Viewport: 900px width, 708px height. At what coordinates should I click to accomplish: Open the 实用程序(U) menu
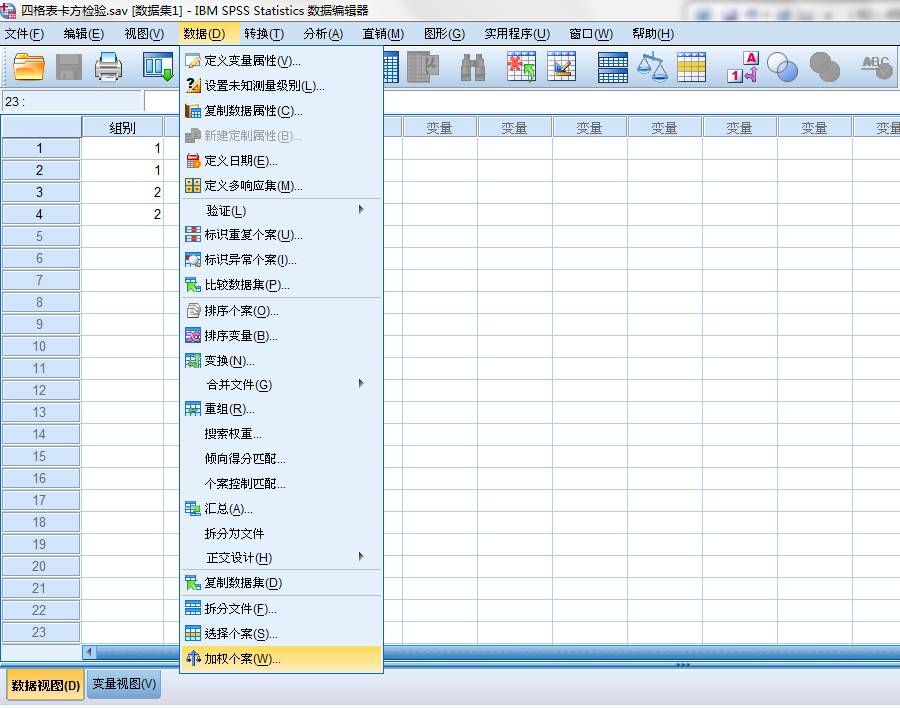[x=517, y=34]
